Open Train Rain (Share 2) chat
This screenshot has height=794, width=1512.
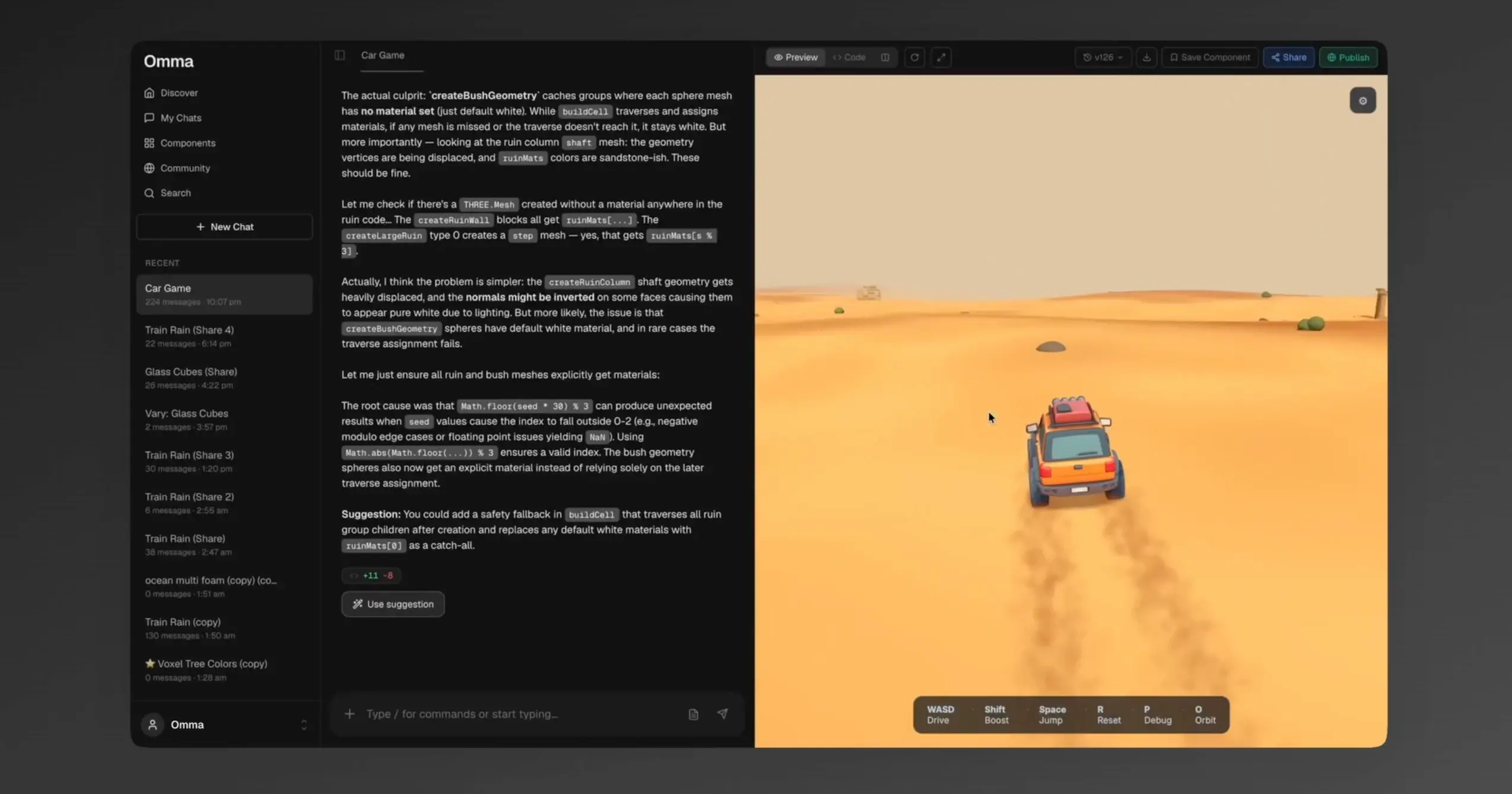click(224, 503)
